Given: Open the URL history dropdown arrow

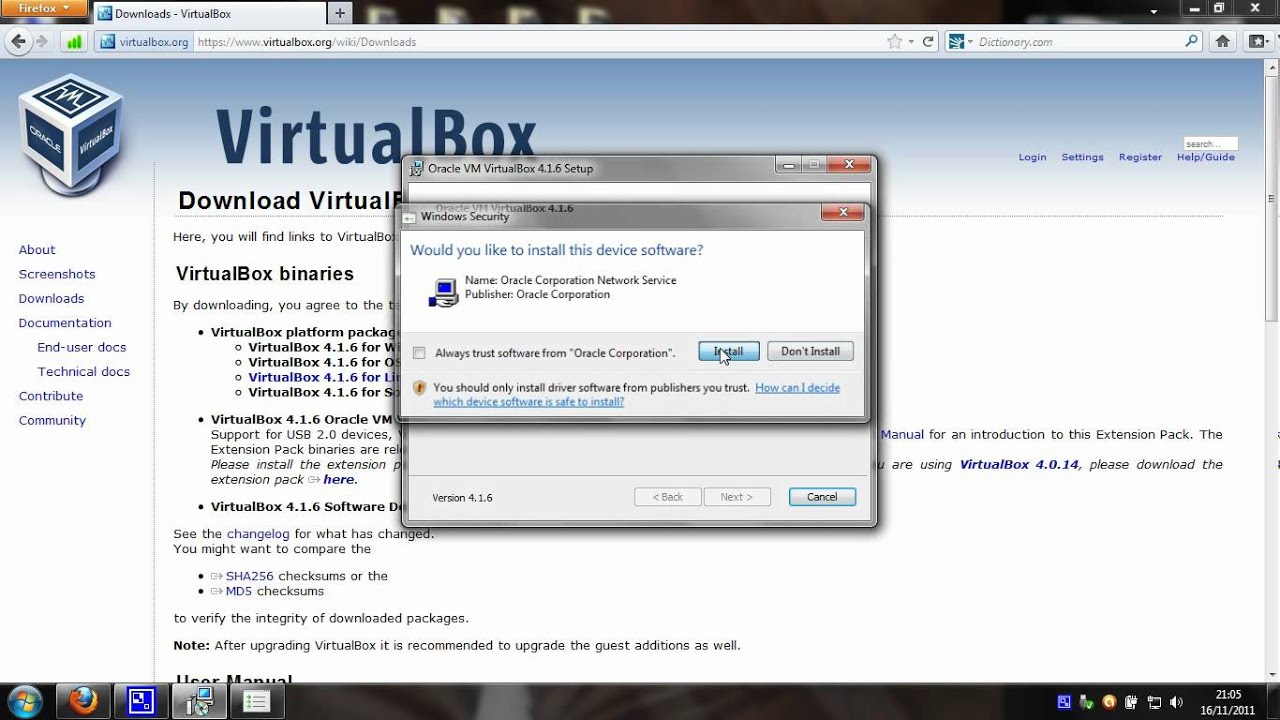Looking at the screenshot, I should (x=910, y=42).
